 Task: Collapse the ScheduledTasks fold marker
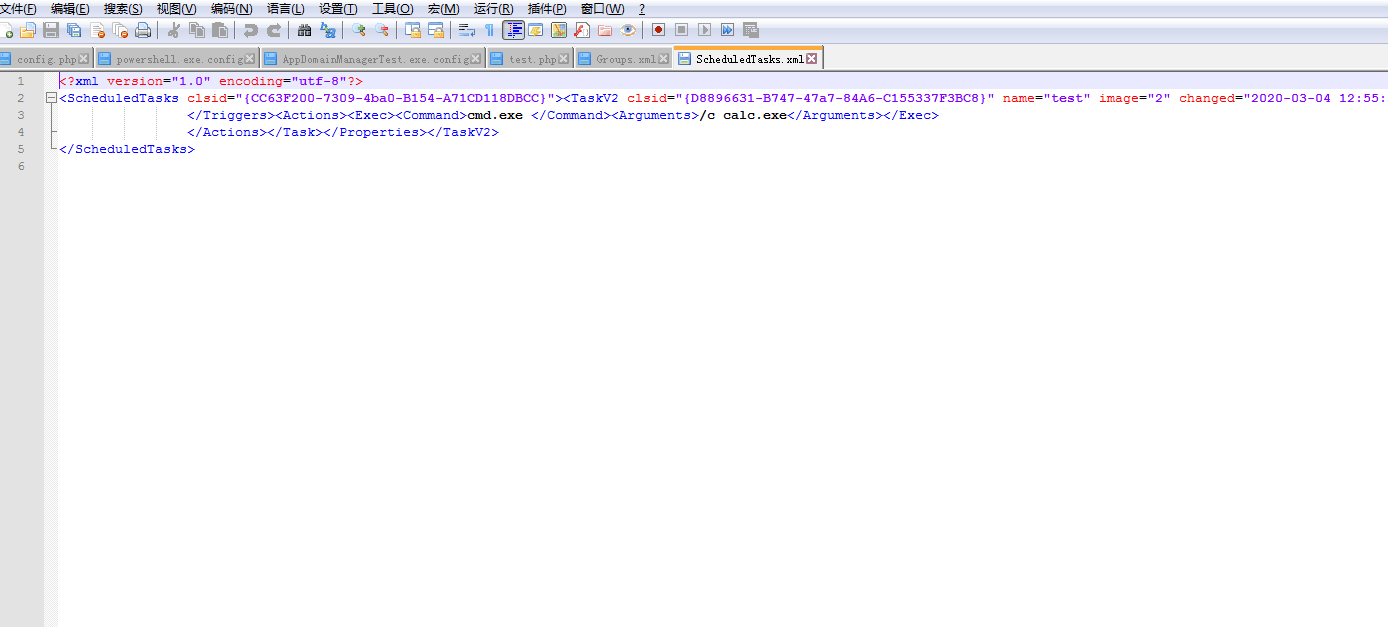pos(51,98)
